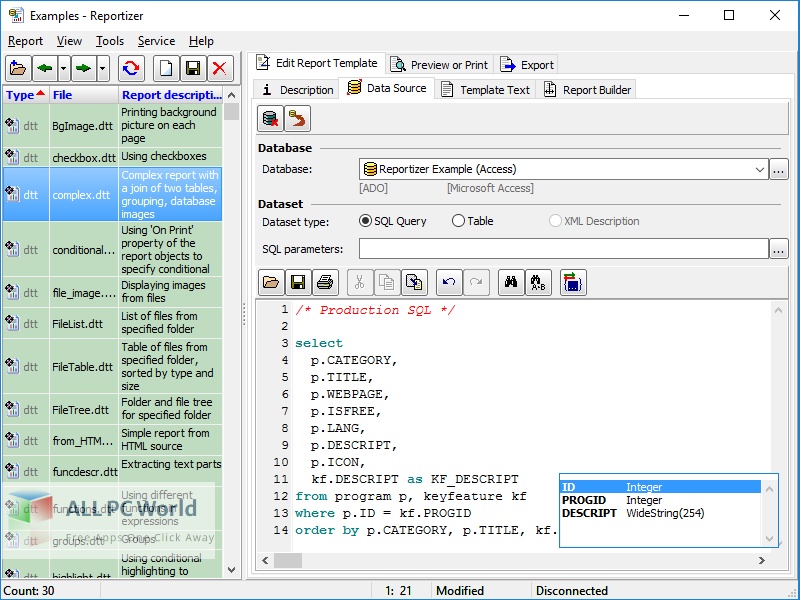Open the Tools menu
Screen dimensions: 800x600
click(x=110, y=41)
